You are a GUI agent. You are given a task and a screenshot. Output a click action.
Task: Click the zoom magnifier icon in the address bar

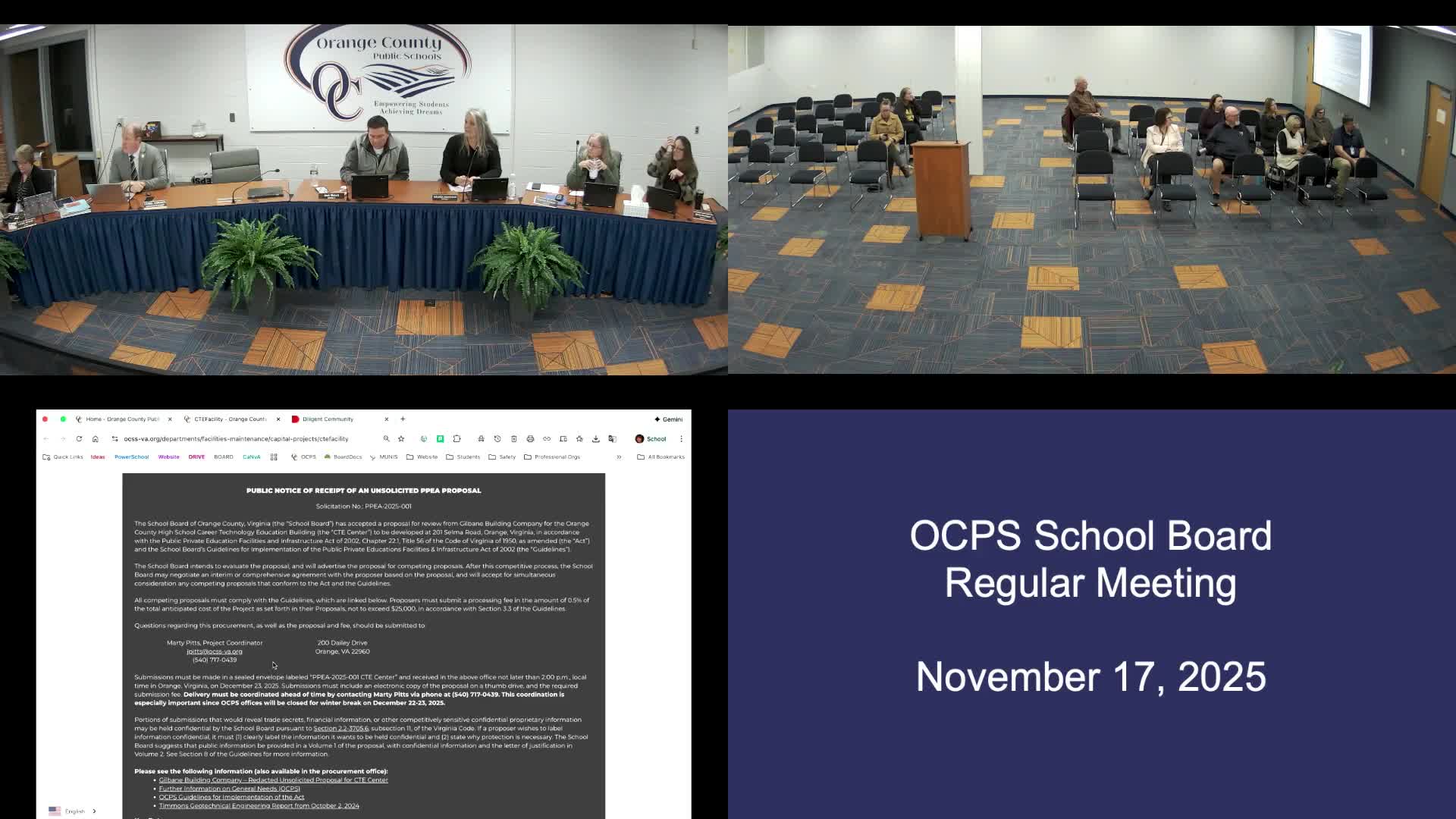(x=386, y=439)
